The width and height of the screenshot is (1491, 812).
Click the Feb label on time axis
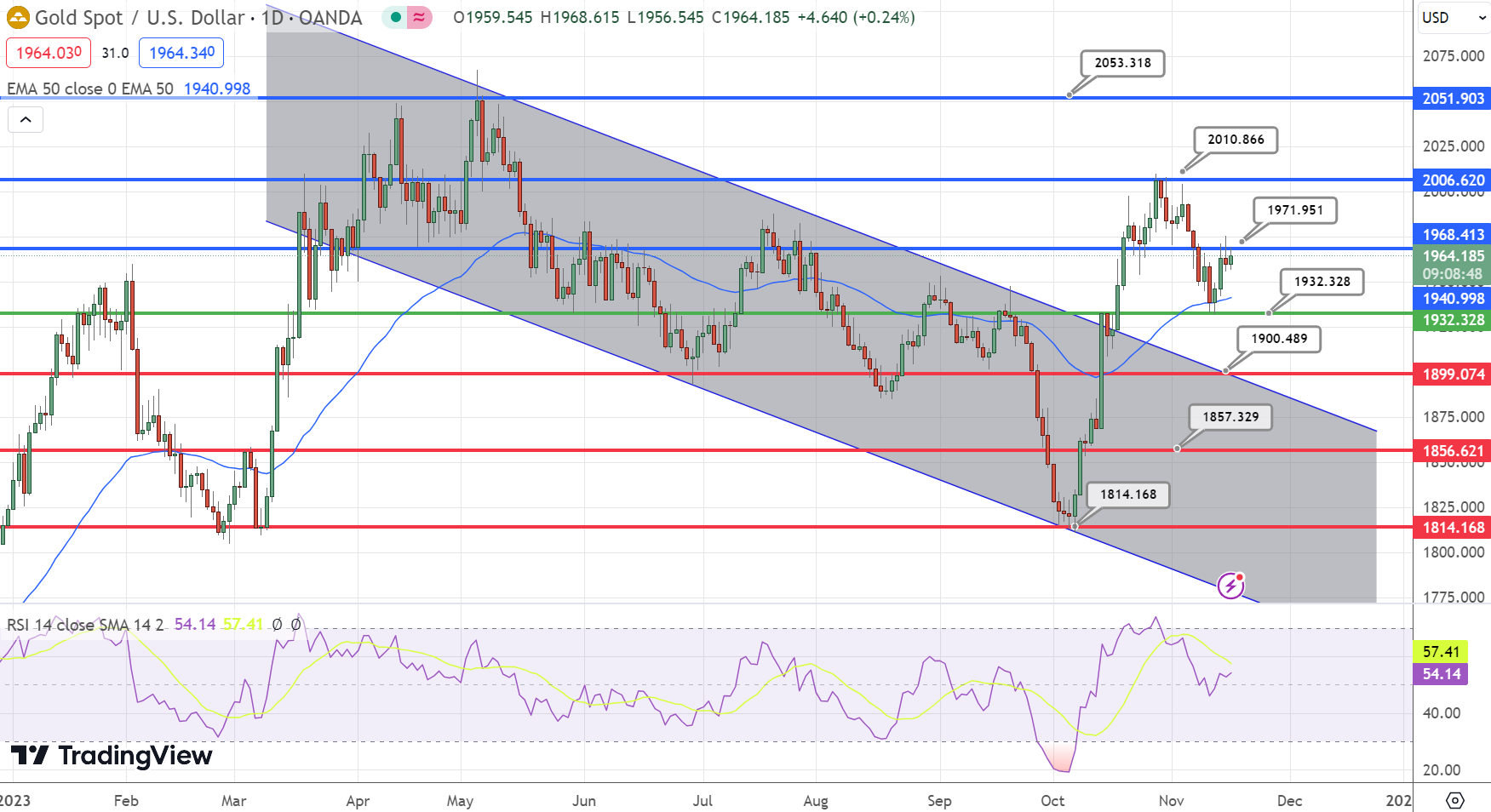pyautogui.click(x=126, y=801)
